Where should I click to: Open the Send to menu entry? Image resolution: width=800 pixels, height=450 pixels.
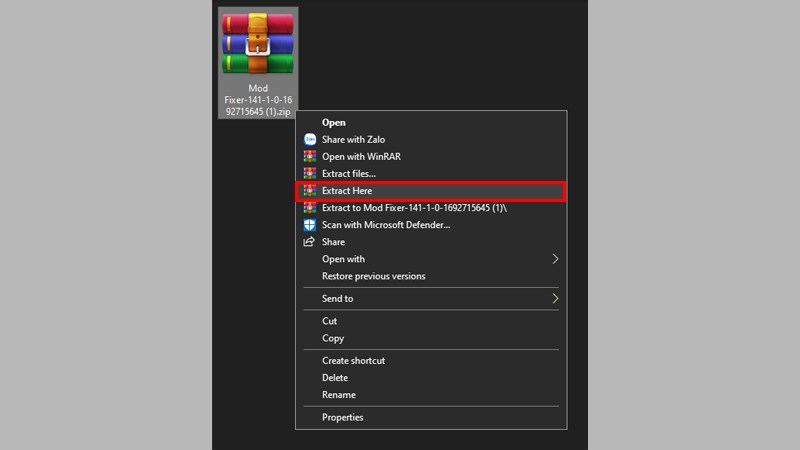pos(431,298)
